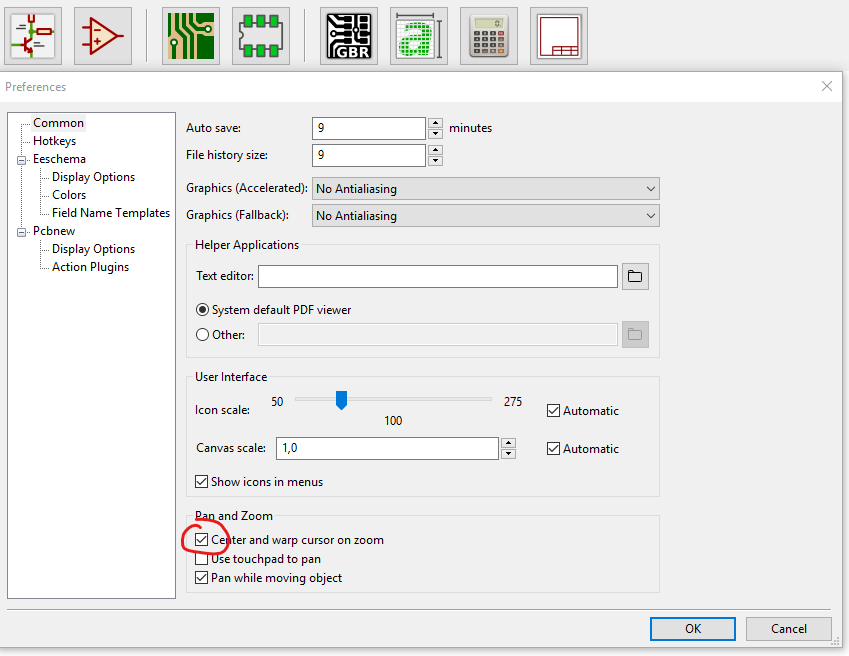Open the Eeschema schematic editor icon
This screenshot has height=656, width=849.
(33, 36)
